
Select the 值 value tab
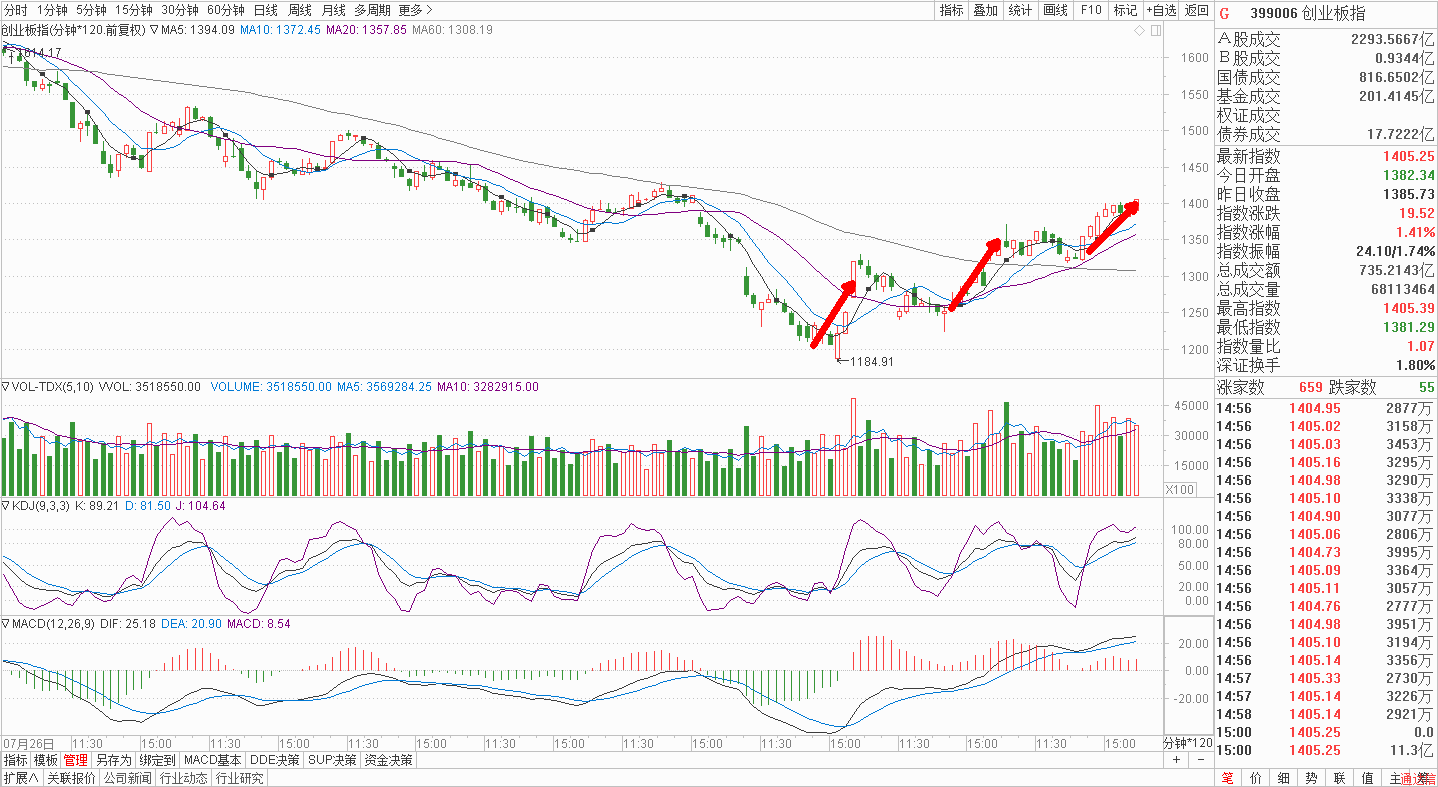click(1367, 778)
